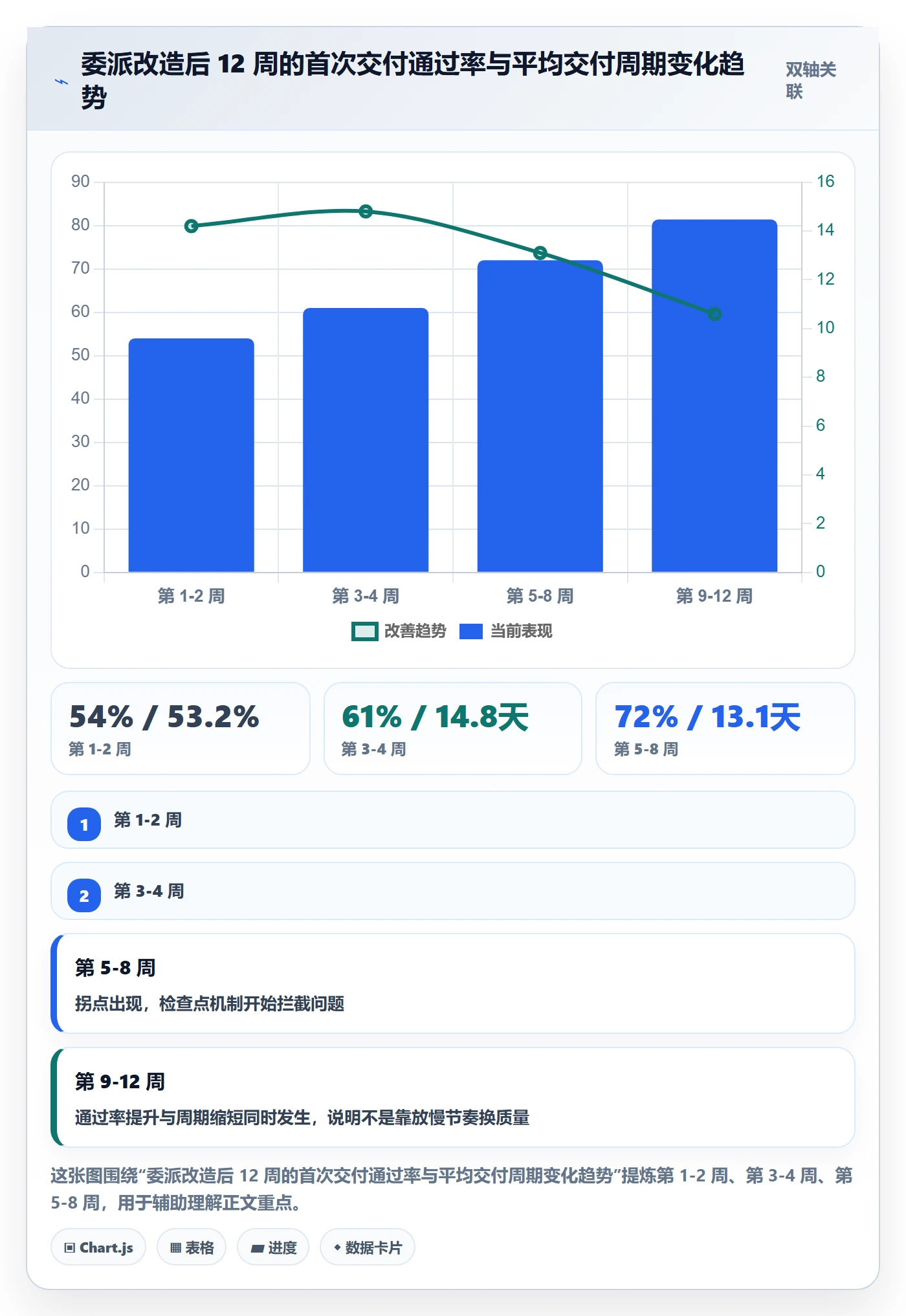The height and width of the screenshot is (1316, 906).
Task: Click the step number 1 badge
Action: pyautogui.click(x=84, y=824)
